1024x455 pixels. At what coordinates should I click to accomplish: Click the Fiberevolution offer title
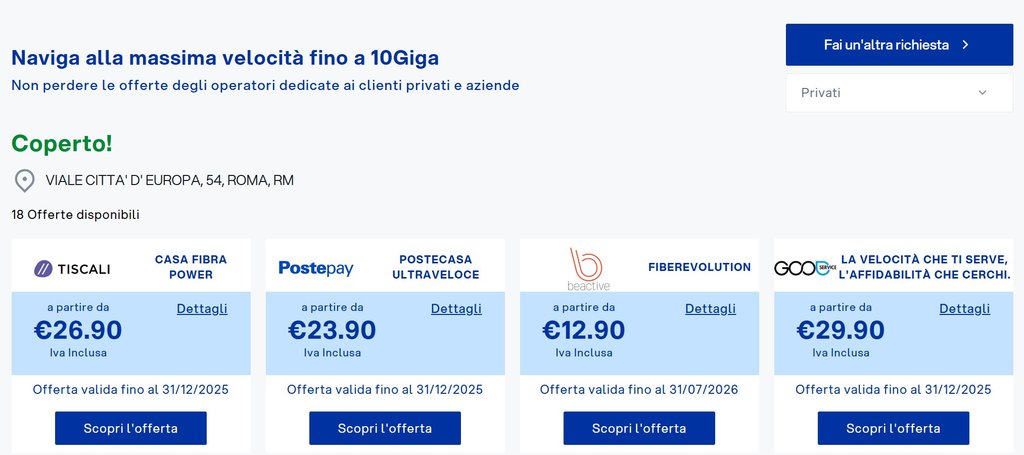[x=699, y=267]
